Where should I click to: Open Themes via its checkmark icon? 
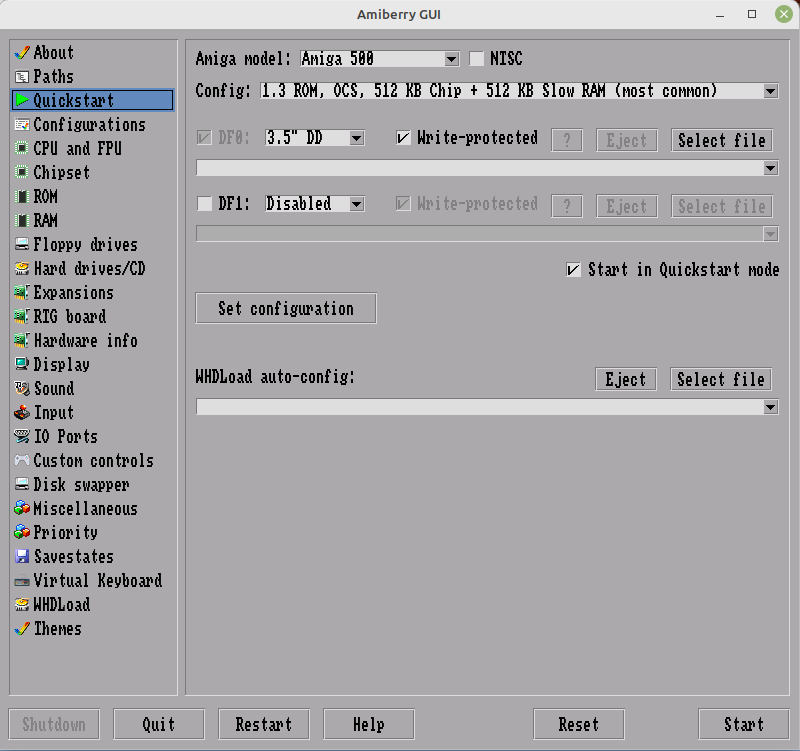click(22, 629)
